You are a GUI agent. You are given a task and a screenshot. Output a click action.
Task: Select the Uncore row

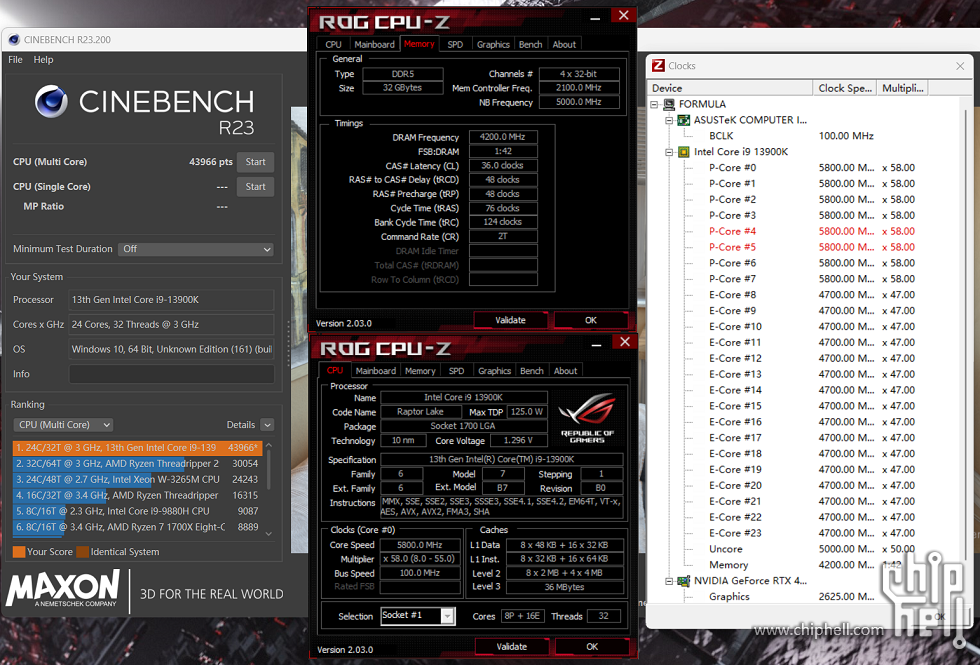coord(726,549)
